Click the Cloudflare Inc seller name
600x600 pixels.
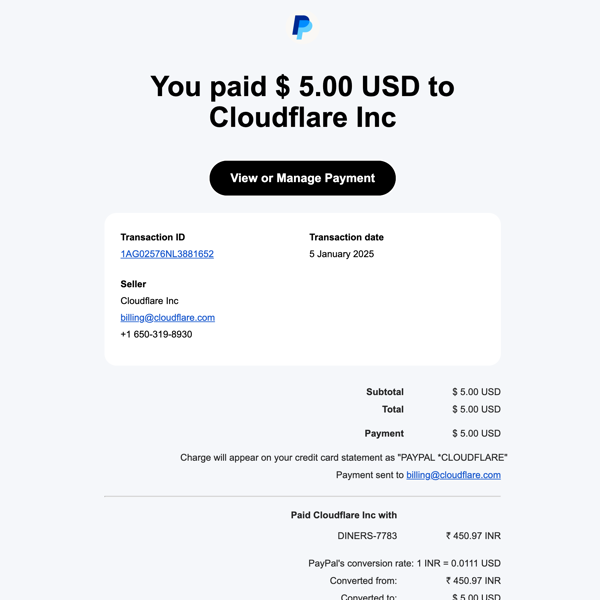(x=149, y=301)
